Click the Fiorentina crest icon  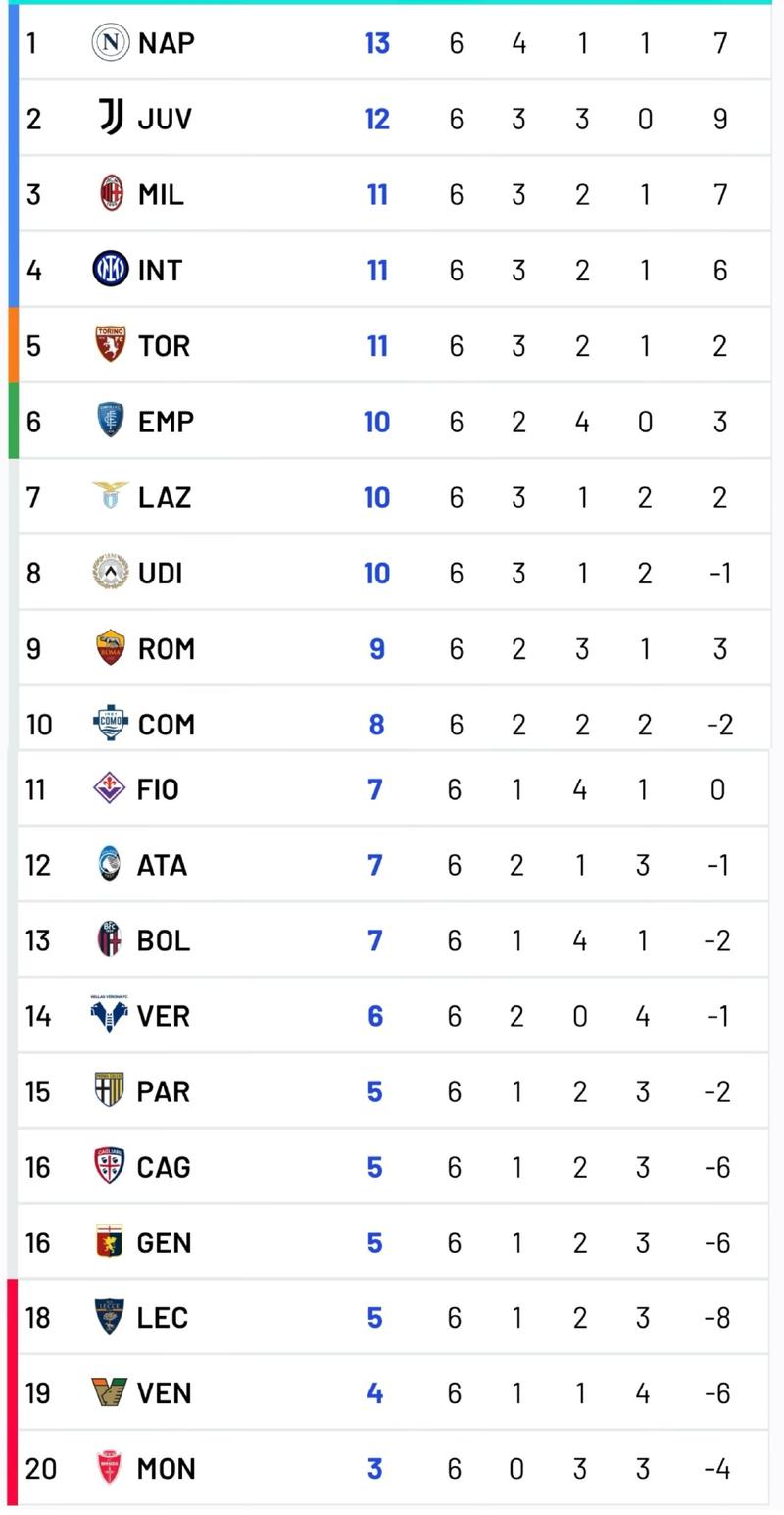coord(109,788)
